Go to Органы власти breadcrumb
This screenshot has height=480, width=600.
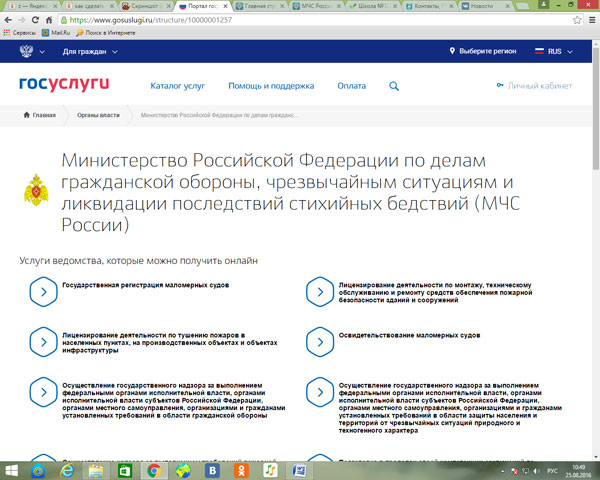(x=98, y=115)
